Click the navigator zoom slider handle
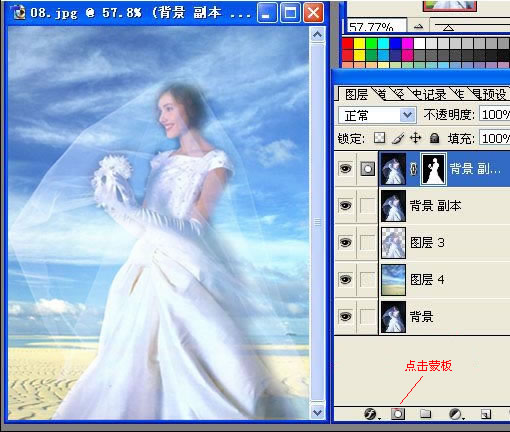This screenshot has width=510, height=432. (x=448, y=28)
